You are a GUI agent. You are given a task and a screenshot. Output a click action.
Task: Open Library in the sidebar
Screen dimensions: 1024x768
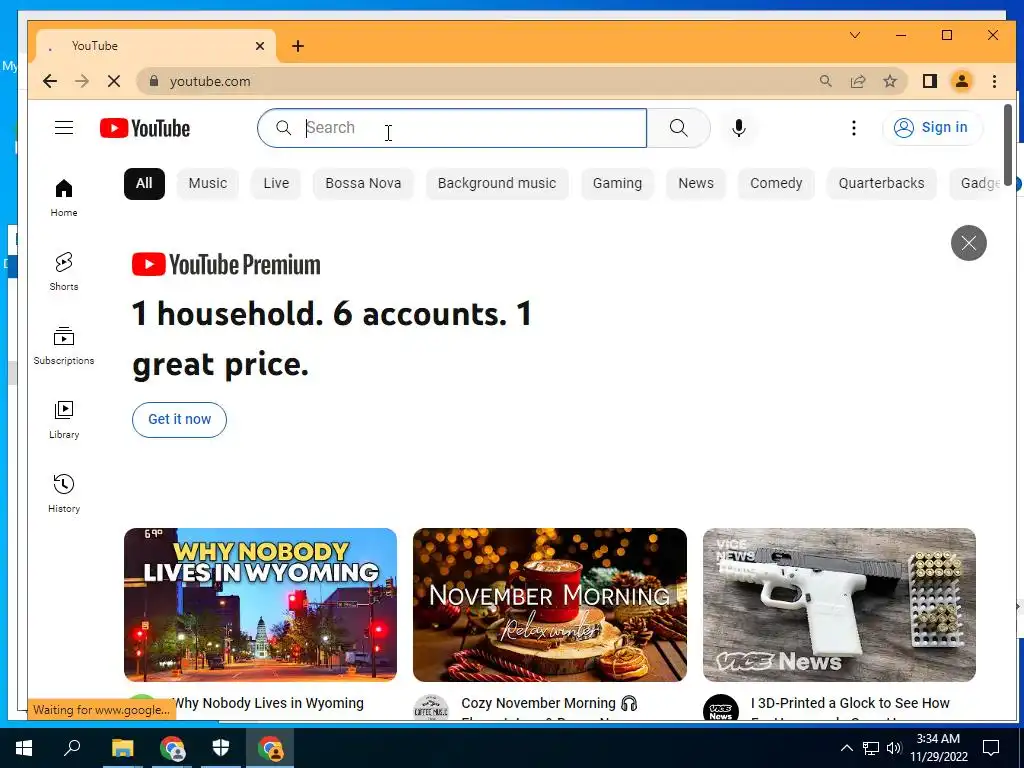64,420
